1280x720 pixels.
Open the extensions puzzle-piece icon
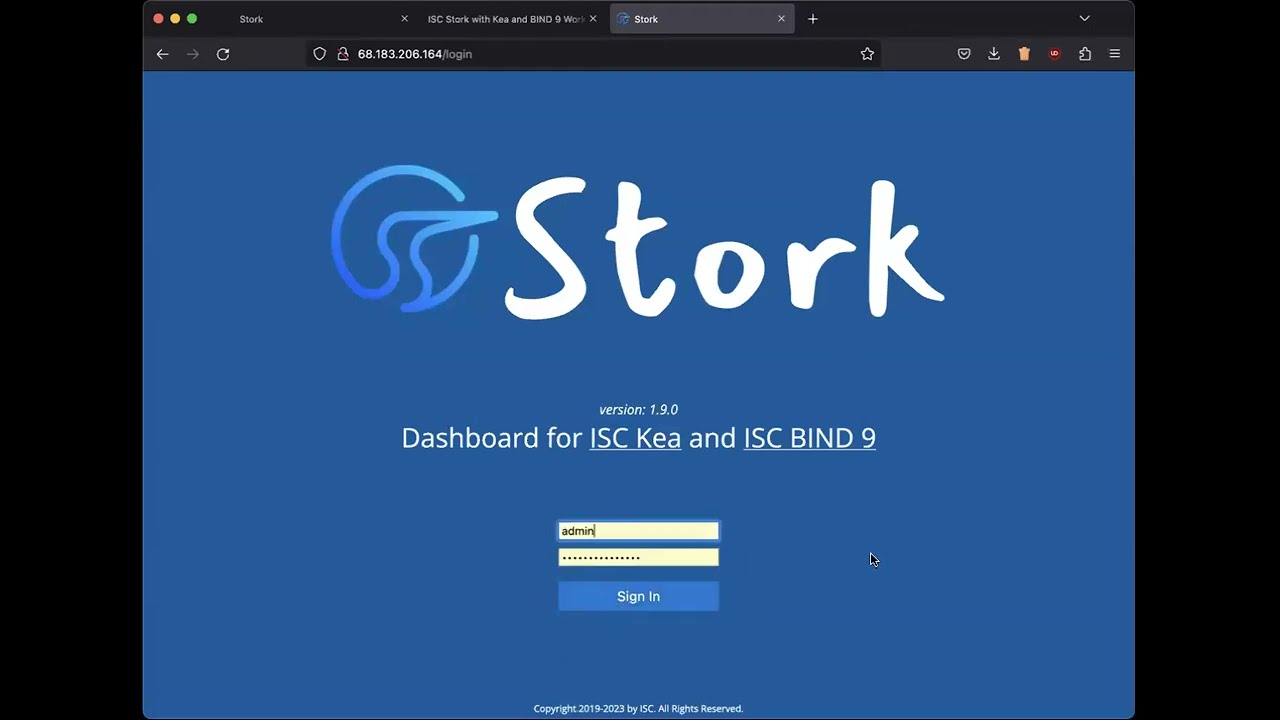point(1085,54)
